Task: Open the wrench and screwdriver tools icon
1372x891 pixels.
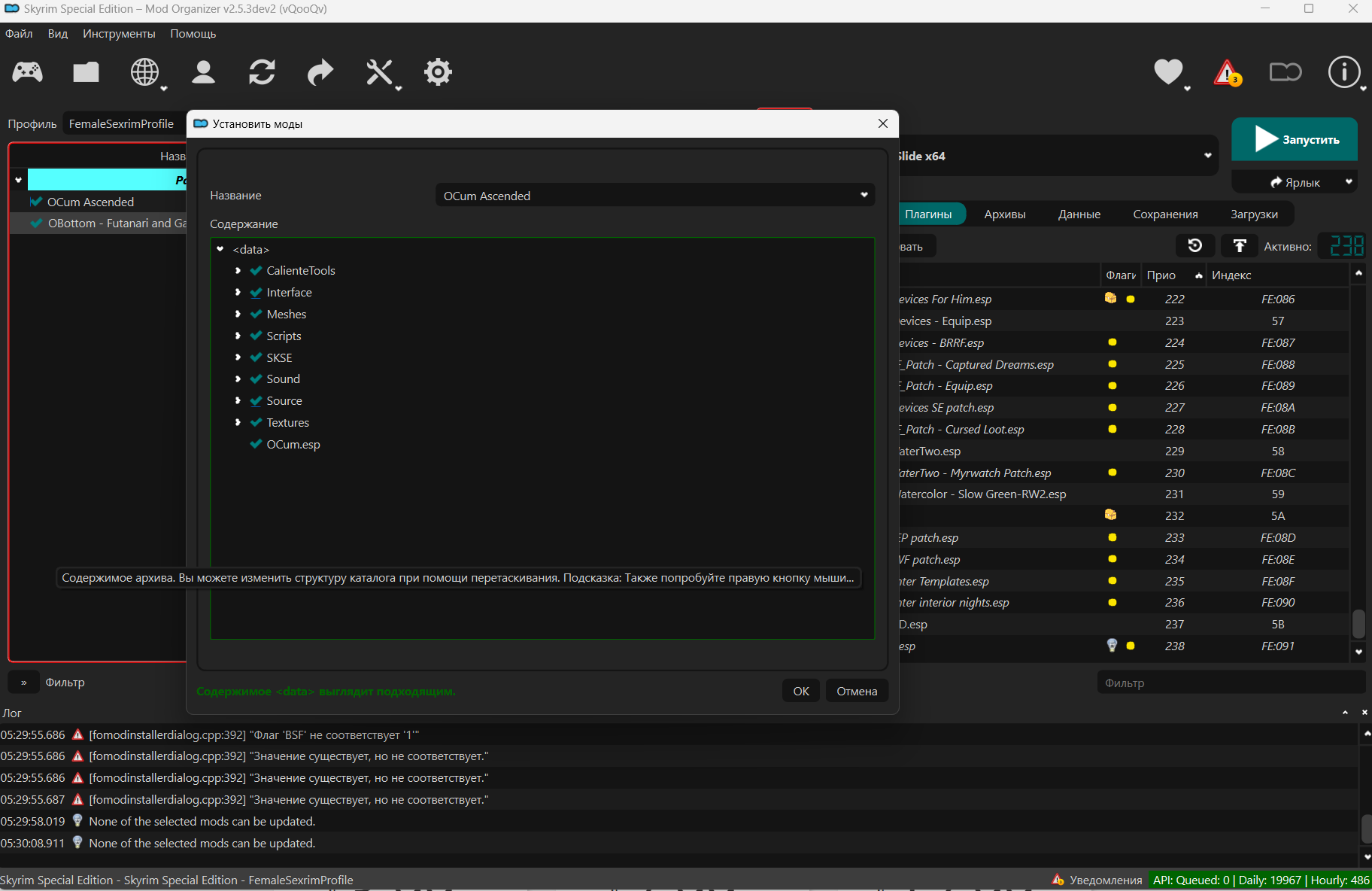Action: click(379, 72)
